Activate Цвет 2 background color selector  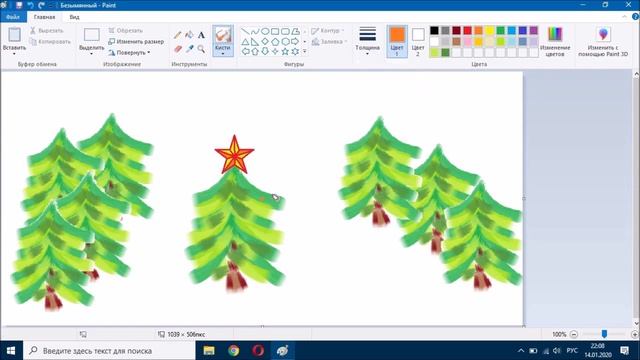coord(418,41)
